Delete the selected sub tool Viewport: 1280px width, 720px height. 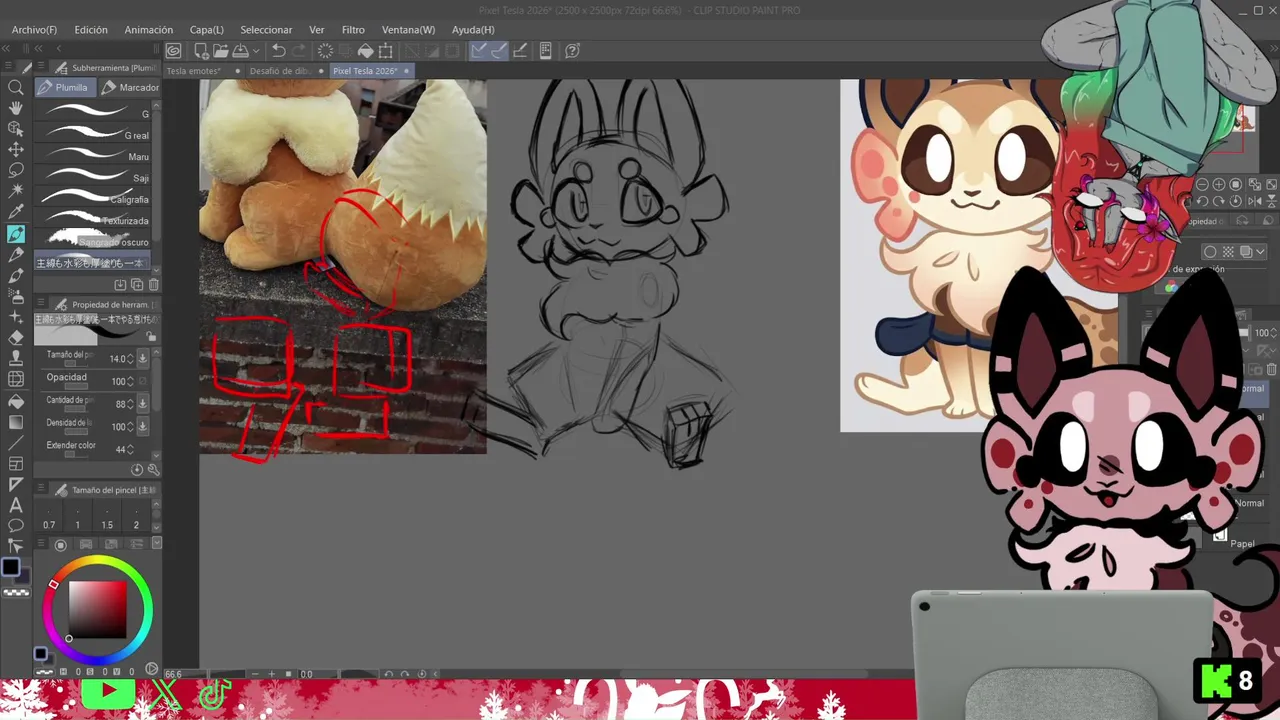click(153, 285)
